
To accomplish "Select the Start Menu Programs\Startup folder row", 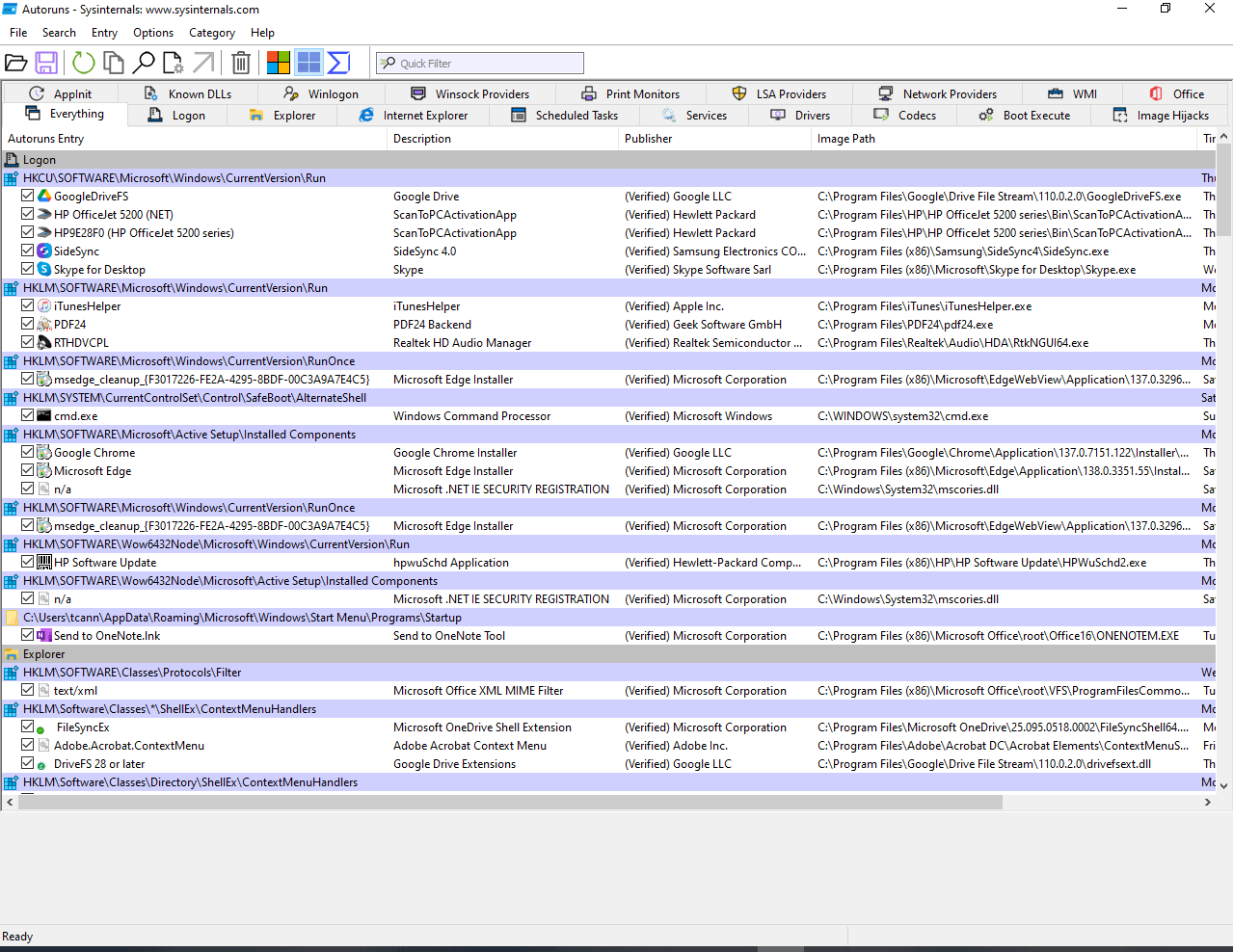I will (x=609, y=618).
